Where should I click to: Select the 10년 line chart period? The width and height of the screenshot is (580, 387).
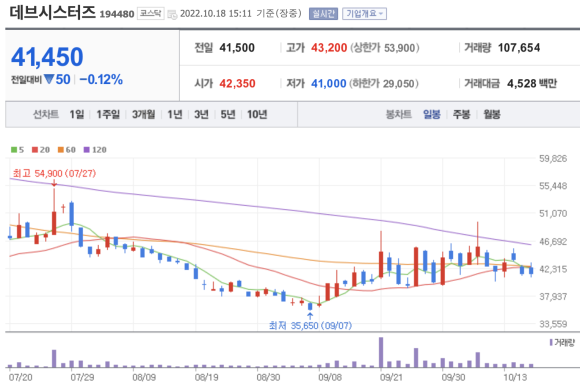coord(257,114)
